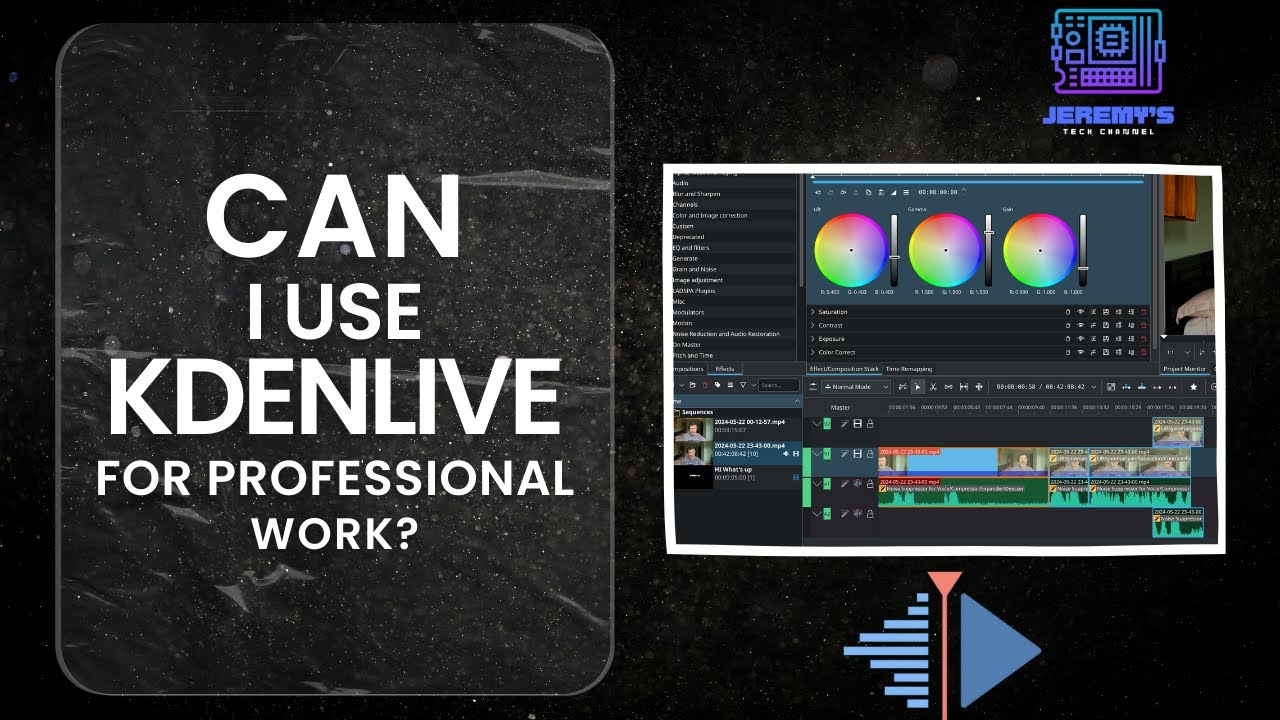Adjust the Lift vertical luminance slider
This screenshot has width=1280, height=720.
(894, 250)
